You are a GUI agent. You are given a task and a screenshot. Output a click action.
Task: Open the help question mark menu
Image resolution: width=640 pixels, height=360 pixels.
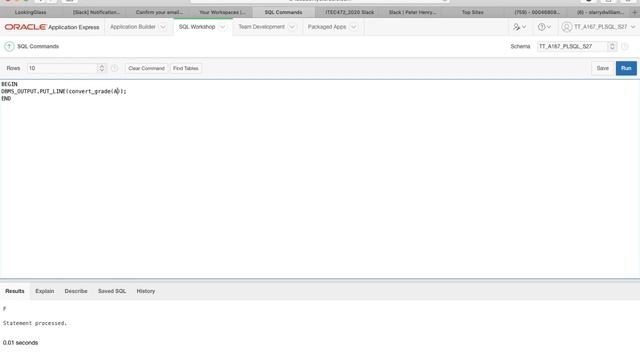(x=544, y=27)
